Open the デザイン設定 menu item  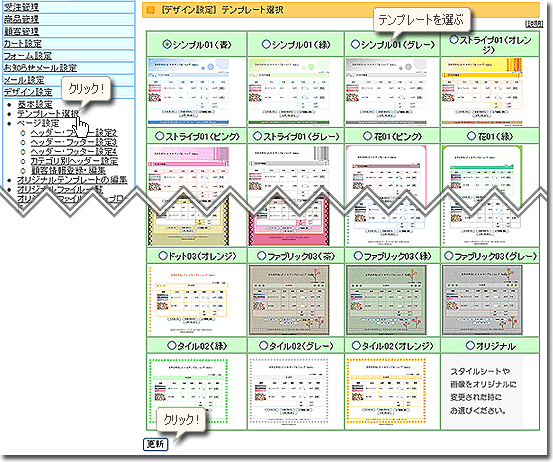(28, 92)
